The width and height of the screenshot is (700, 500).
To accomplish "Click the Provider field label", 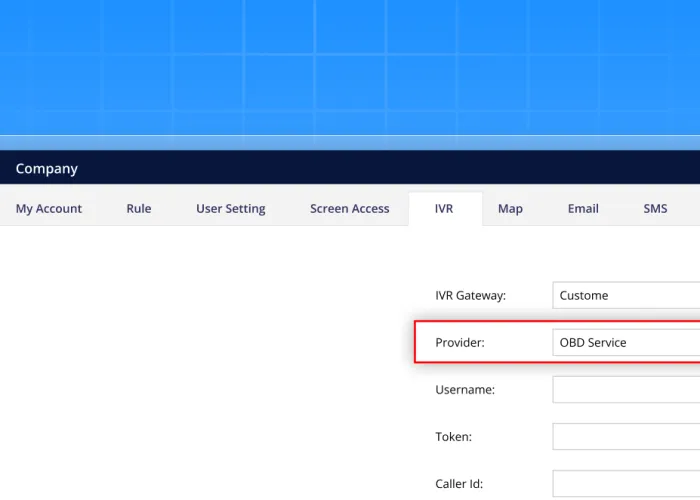I will click(460, 343).
